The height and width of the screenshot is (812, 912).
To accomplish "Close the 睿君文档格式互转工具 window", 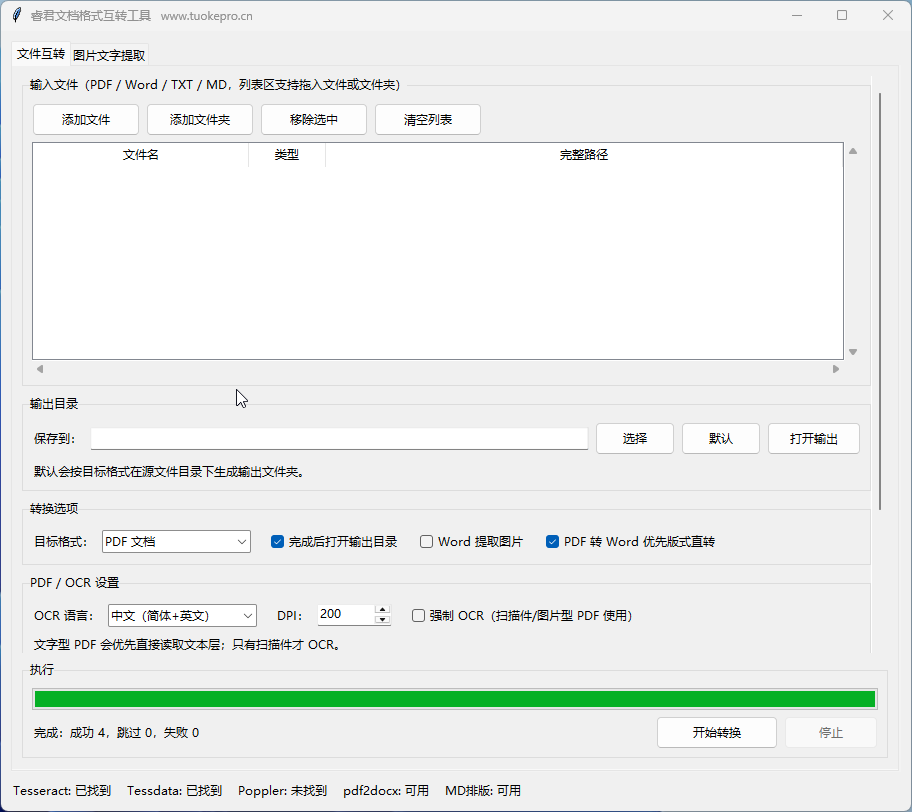I will 888,16.
